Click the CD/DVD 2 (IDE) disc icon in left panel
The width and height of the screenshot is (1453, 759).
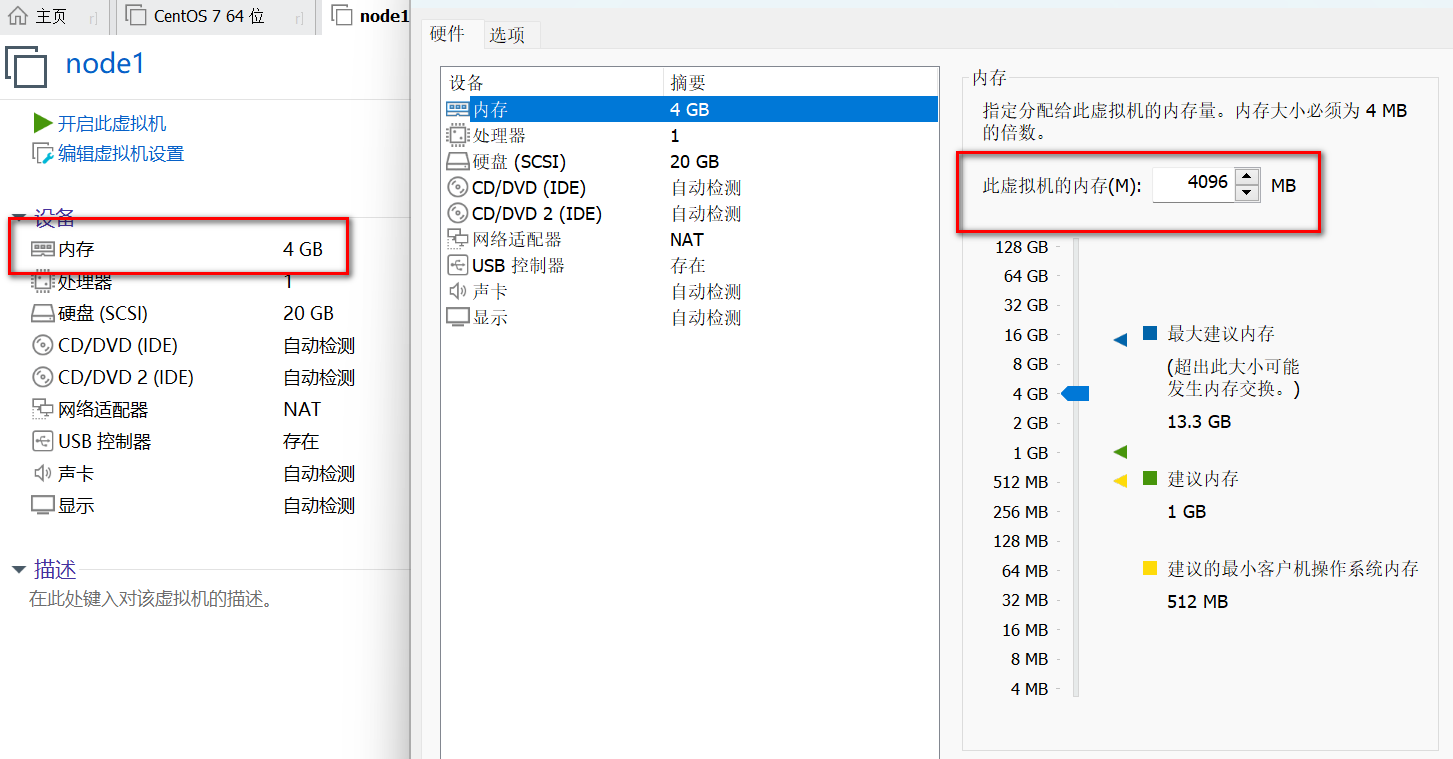[x=43, y=377]
